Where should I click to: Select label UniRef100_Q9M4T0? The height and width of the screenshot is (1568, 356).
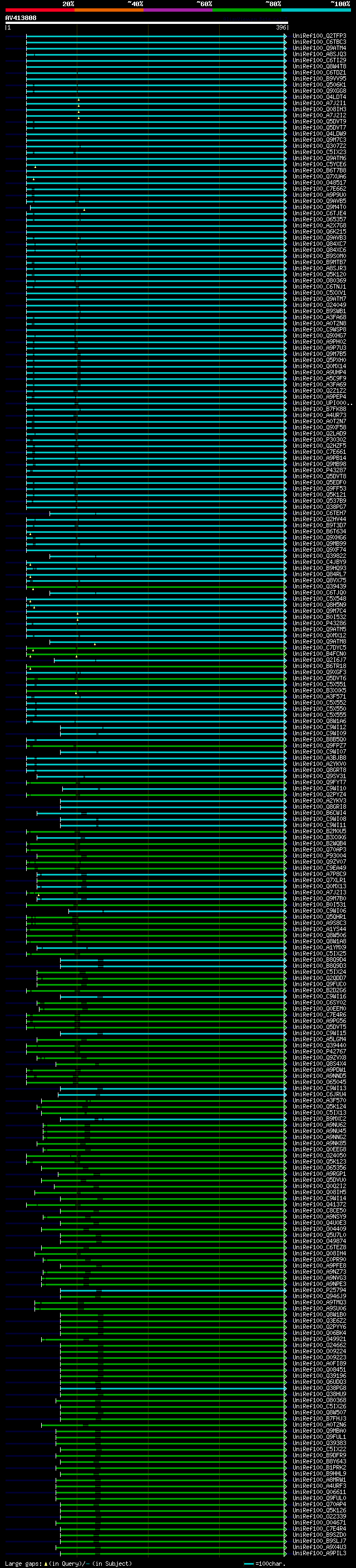point(319,207)
